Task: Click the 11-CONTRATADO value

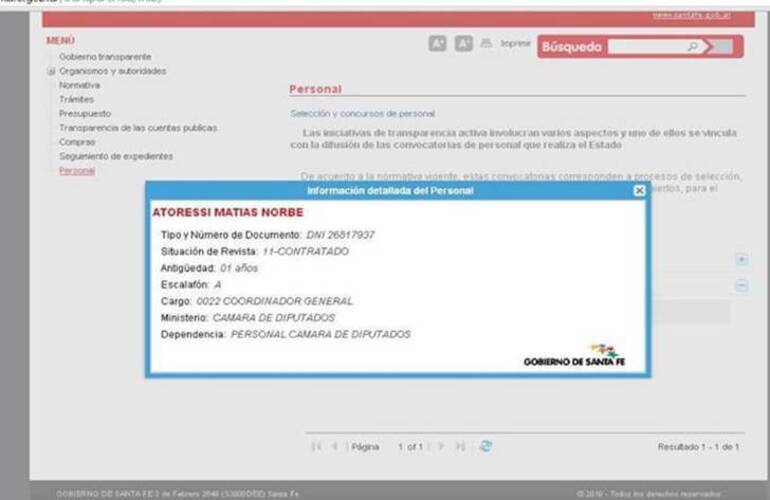Action: point(305,252)
